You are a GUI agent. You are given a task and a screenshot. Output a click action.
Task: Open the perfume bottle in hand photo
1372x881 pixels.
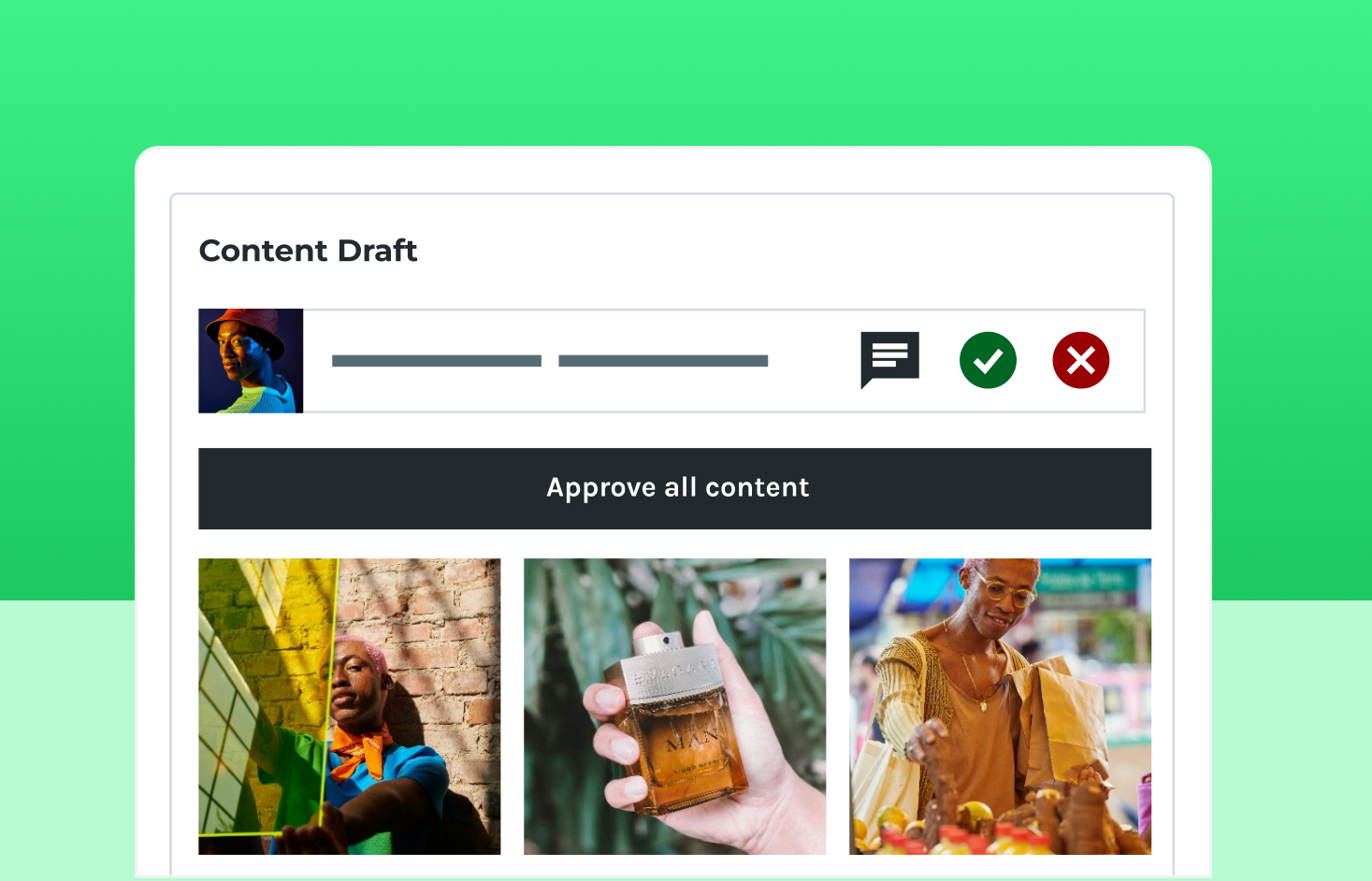[674, 706]
